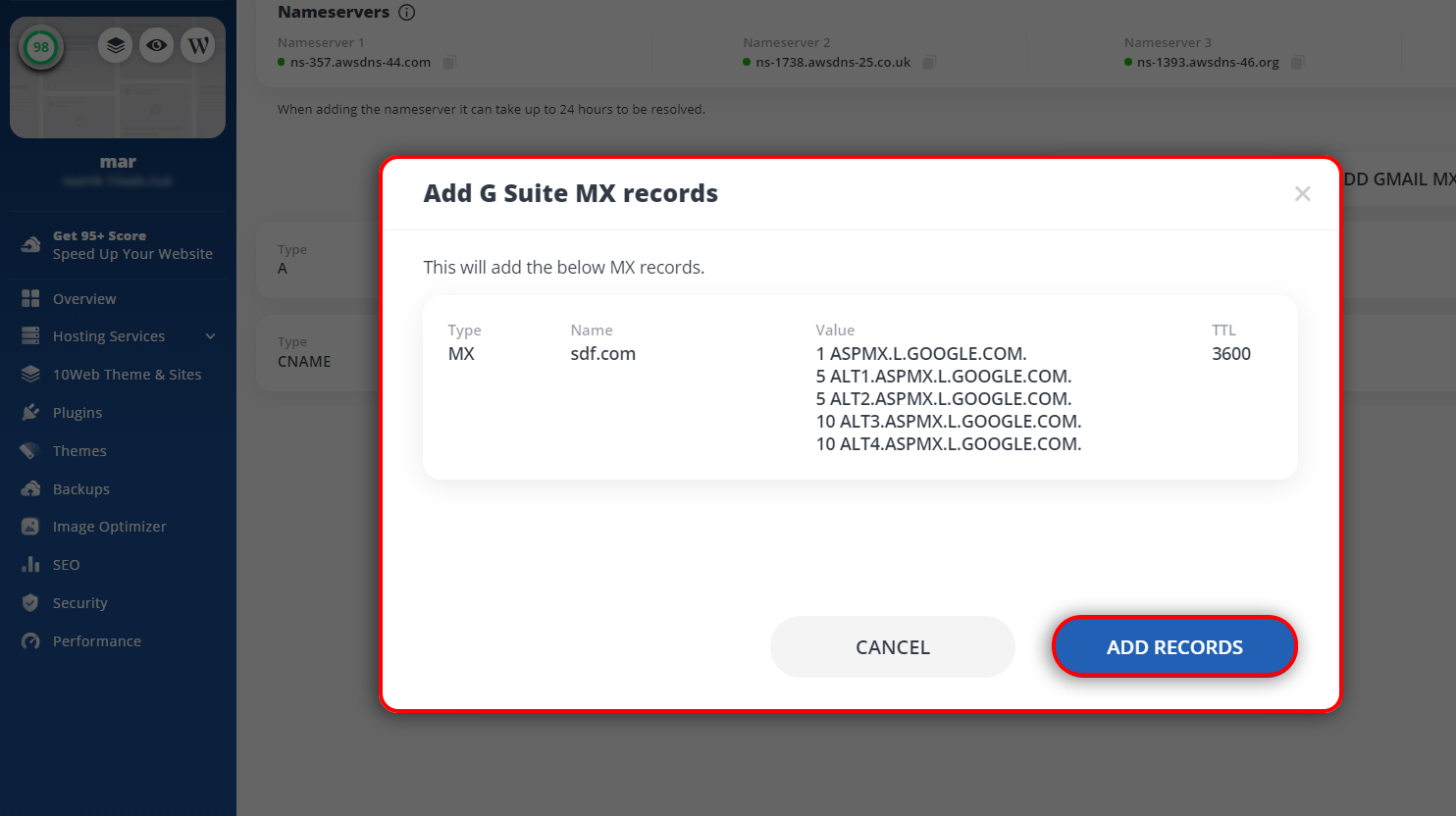Screen dimensions: 1456x816
Task: Click the site name mar
Action: pos(118,162)
